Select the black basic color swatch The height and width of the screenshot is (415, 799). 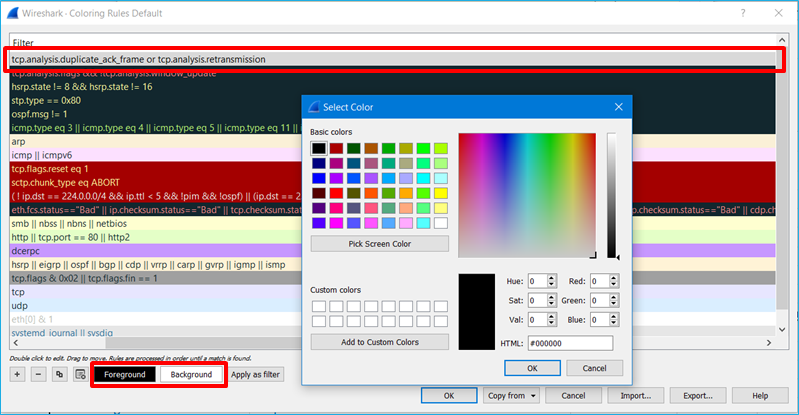click(x=319, y=148)
